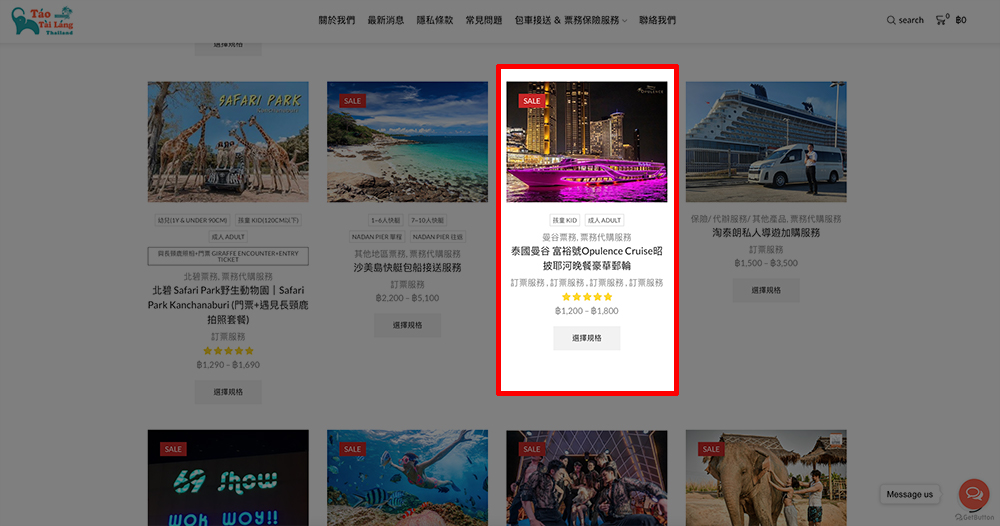Open the cabaret performers product image
The height and width of the screenshot is (526, 1000).
[x=587, y=478]
